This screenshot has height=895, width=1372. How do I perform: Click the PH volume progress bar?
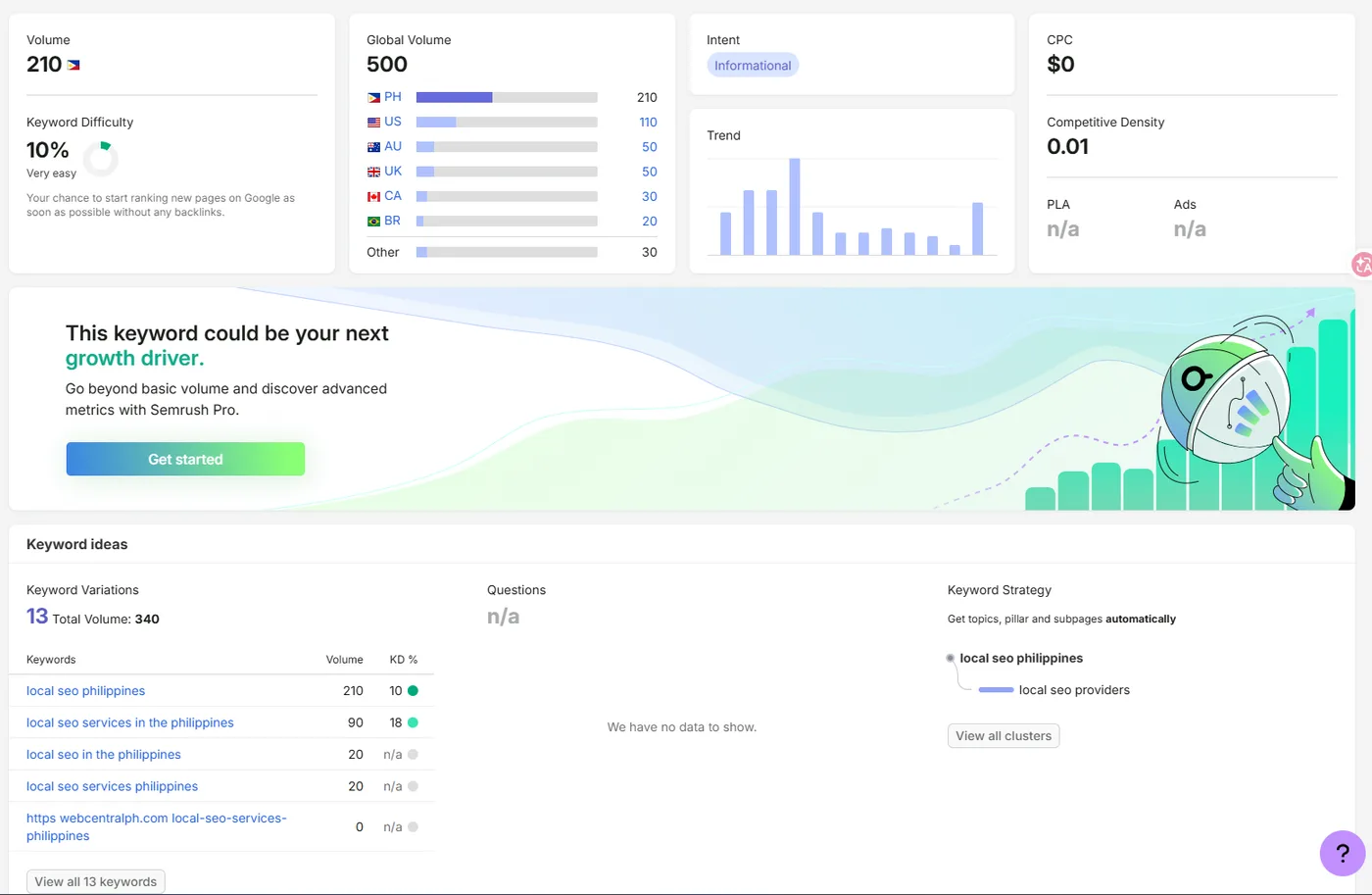507,97
